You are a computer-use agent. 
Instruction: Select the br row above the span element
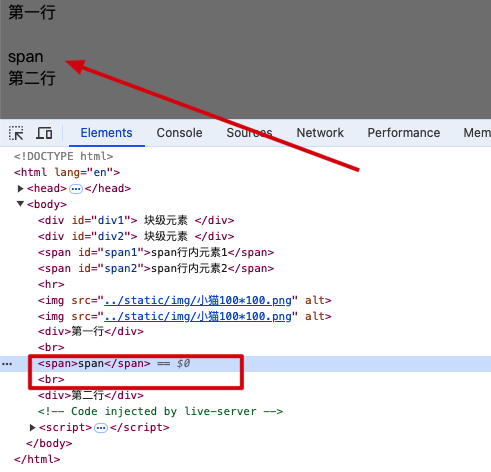(x=51, y=347)
